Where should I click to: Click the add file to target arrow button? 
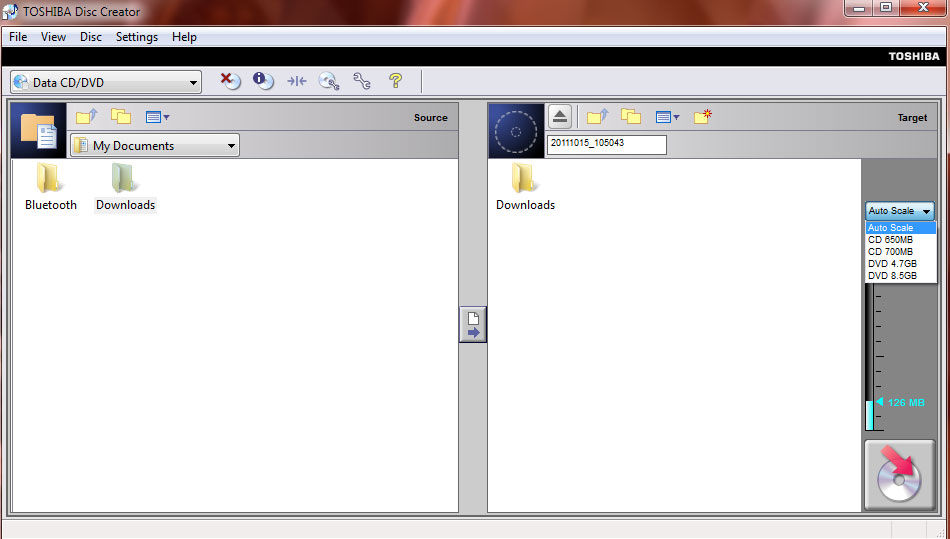pos(473,325)
